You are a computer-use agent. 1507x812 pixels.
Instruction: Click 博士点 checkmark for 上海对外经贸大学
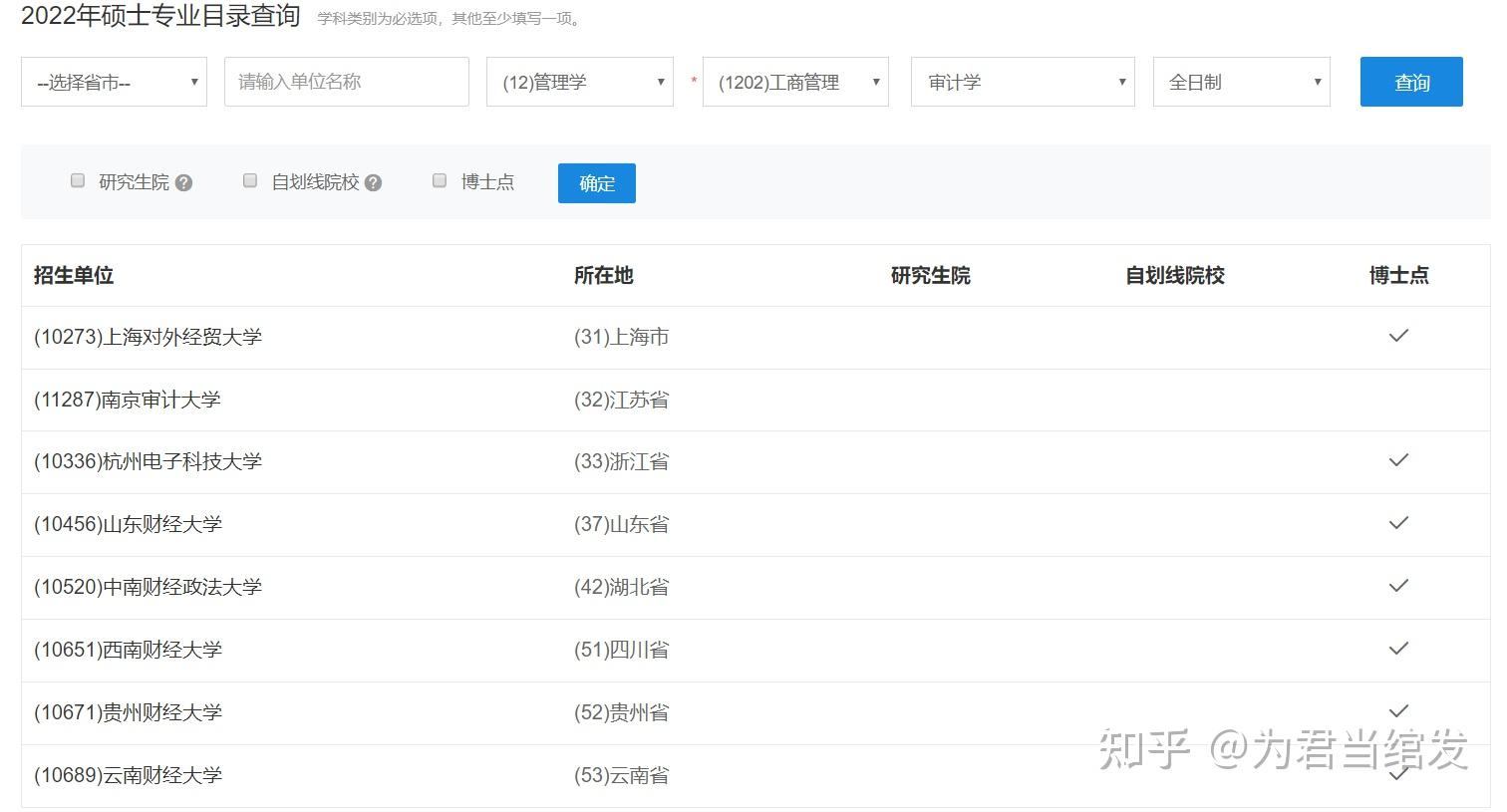pyautogui.click(x=1398, y=336)
